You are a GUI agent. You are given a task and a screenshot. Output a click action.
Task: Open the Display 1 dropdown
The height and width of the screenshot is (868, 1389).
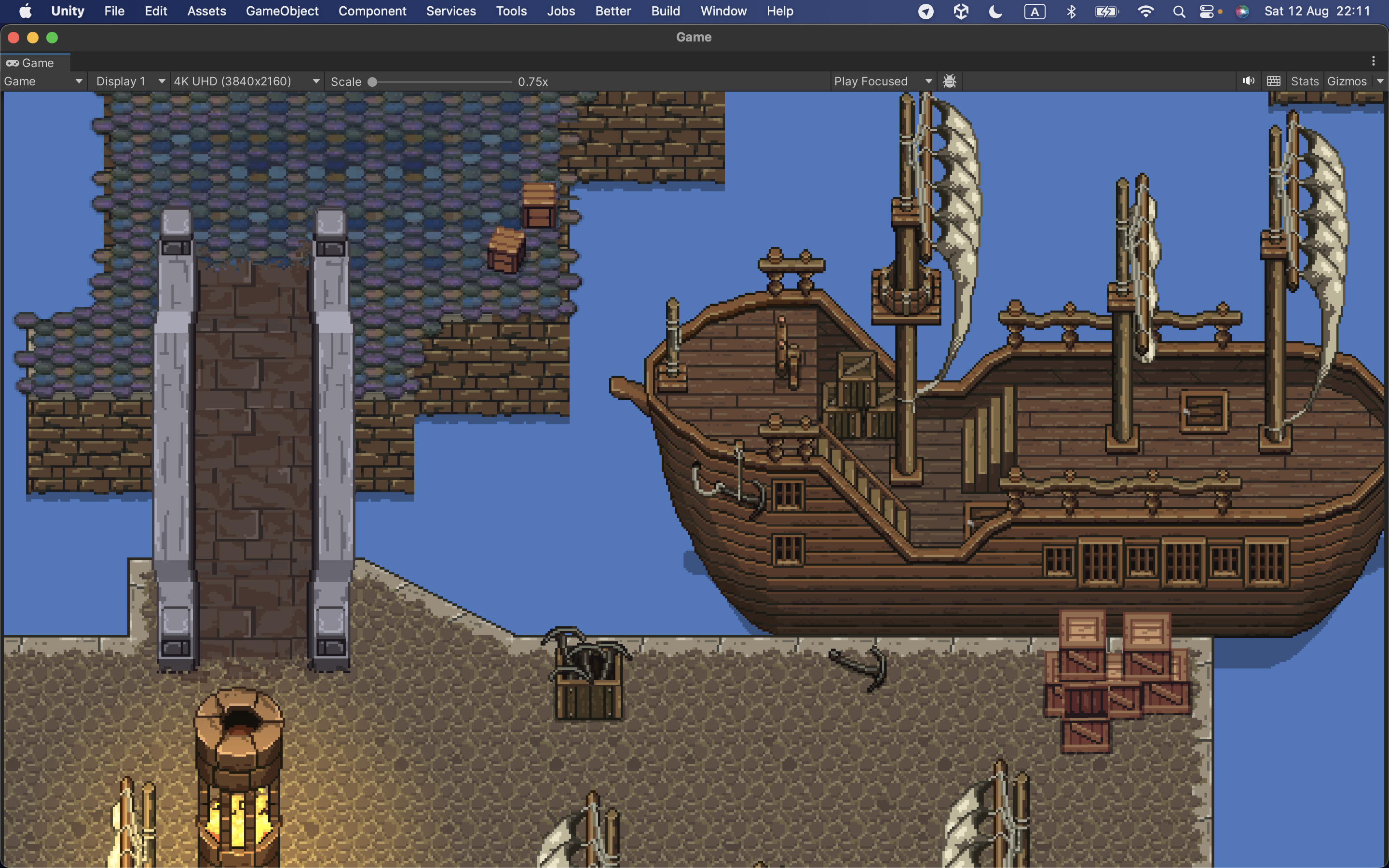(130, 81)
